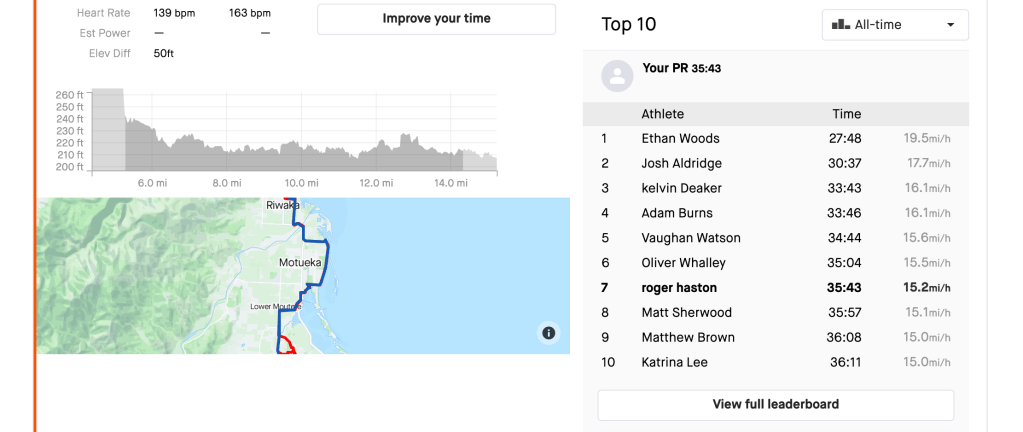Select Vaughan Watson in leaderboard

click(691, 238)
